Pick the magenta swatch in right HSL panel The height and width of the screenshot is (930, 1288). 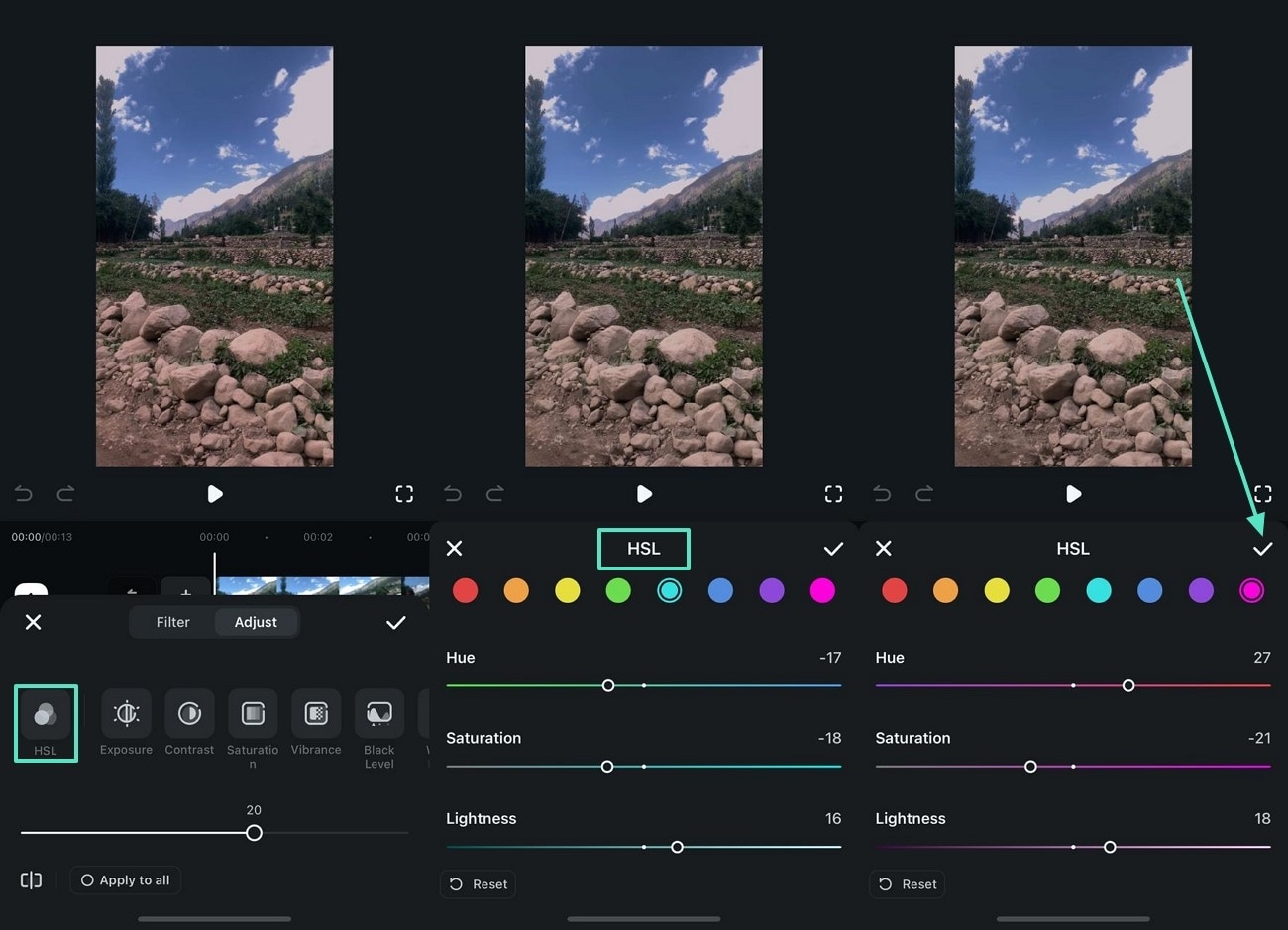point(1251,591)
